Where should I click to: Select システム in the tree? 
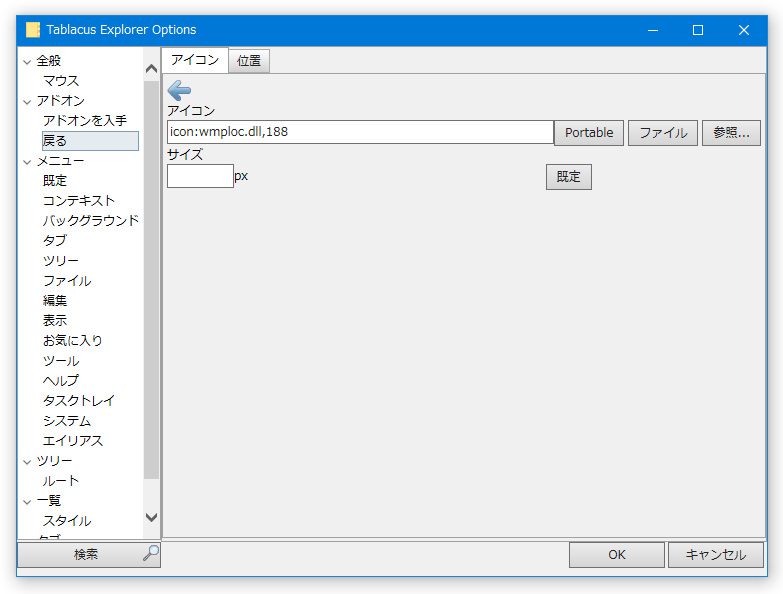(67, 421)
